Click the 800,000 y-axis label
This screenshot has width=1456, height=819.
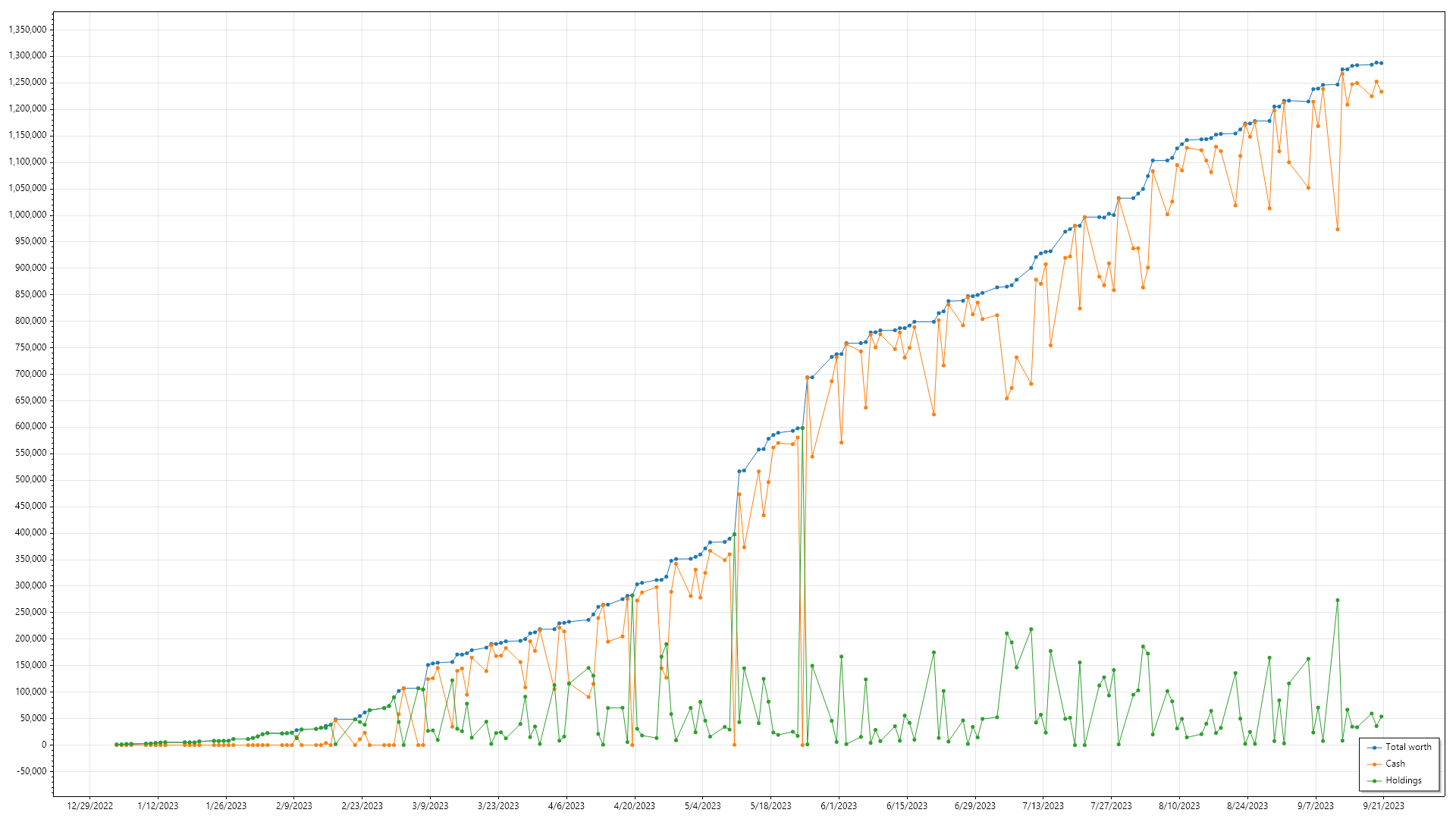[x=31, y=321]
